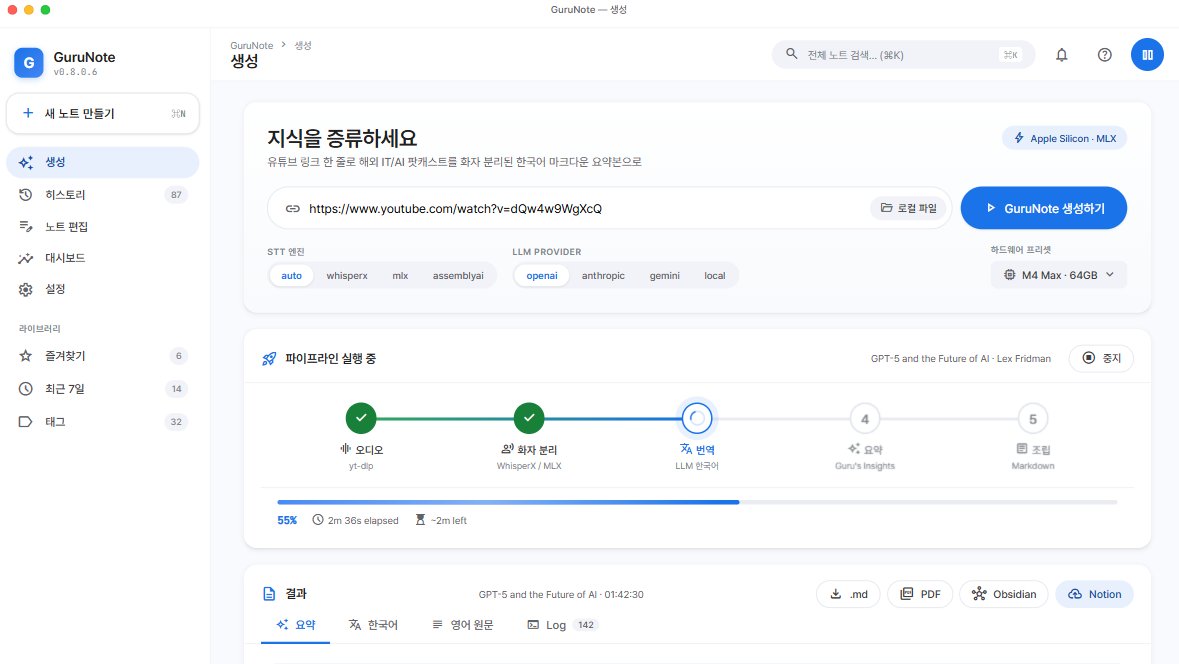
Task: Click the hourglass icon next to time left
Action: (420, 520)
